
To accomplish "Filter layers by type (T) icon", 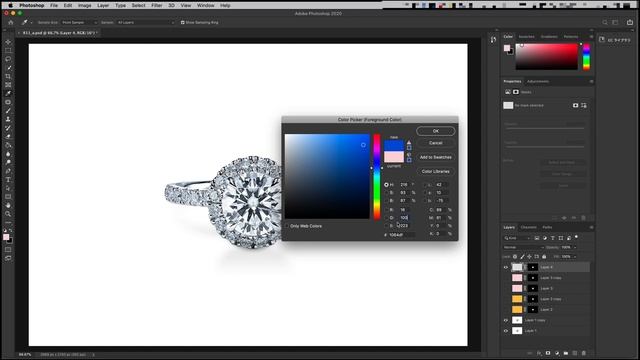I will tap(553, 238).
